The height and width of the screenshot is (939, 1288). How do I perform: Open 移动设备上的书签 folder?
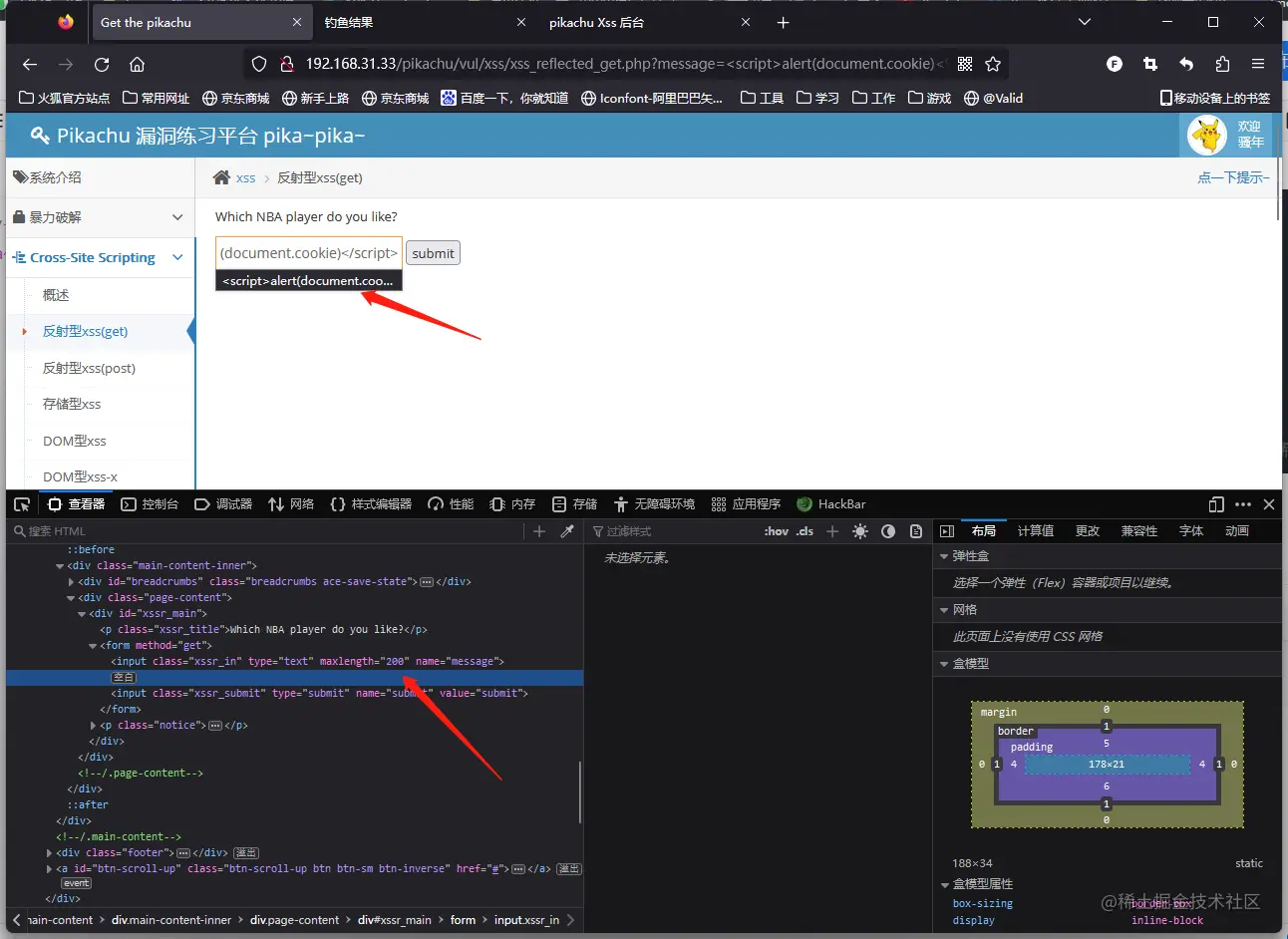1215,98
